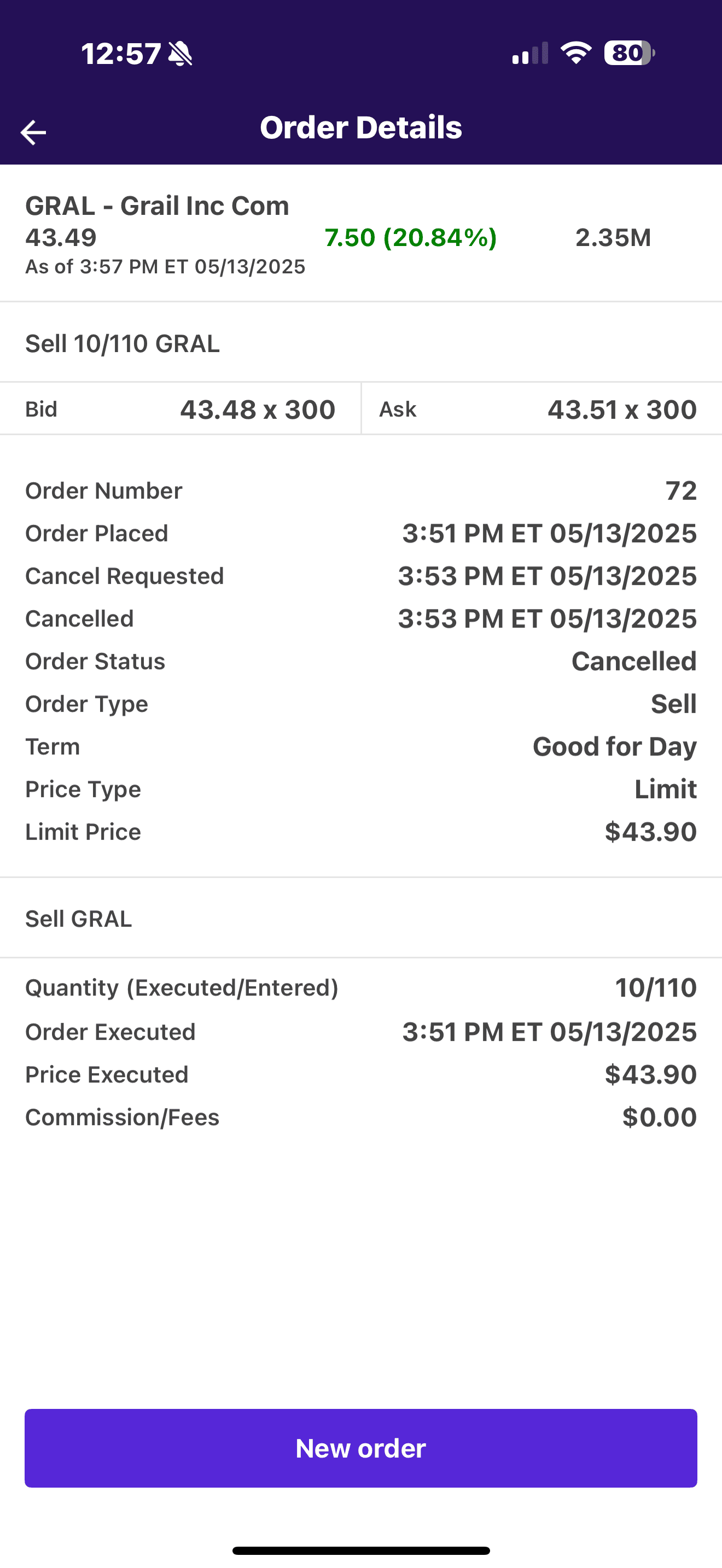Screen dimensions: 722x1568
Task: Click the Cancelled order status value
Action: coord(634,661)
